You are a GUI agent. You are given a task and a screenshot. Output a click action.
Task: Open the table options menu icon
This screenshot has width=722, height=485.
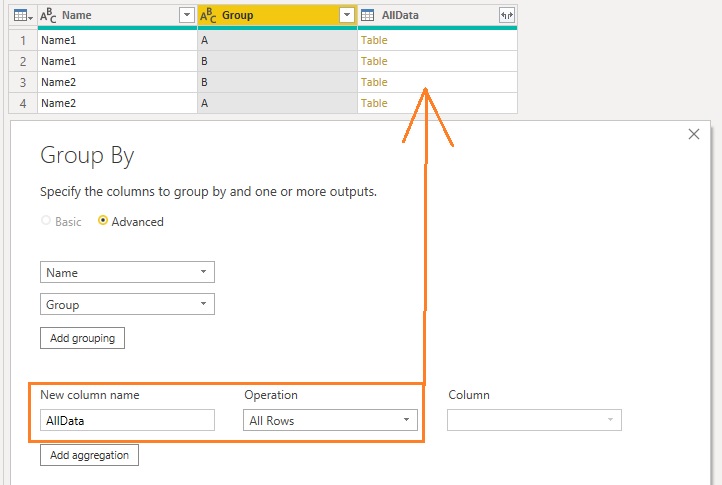[x=23, y=16]
